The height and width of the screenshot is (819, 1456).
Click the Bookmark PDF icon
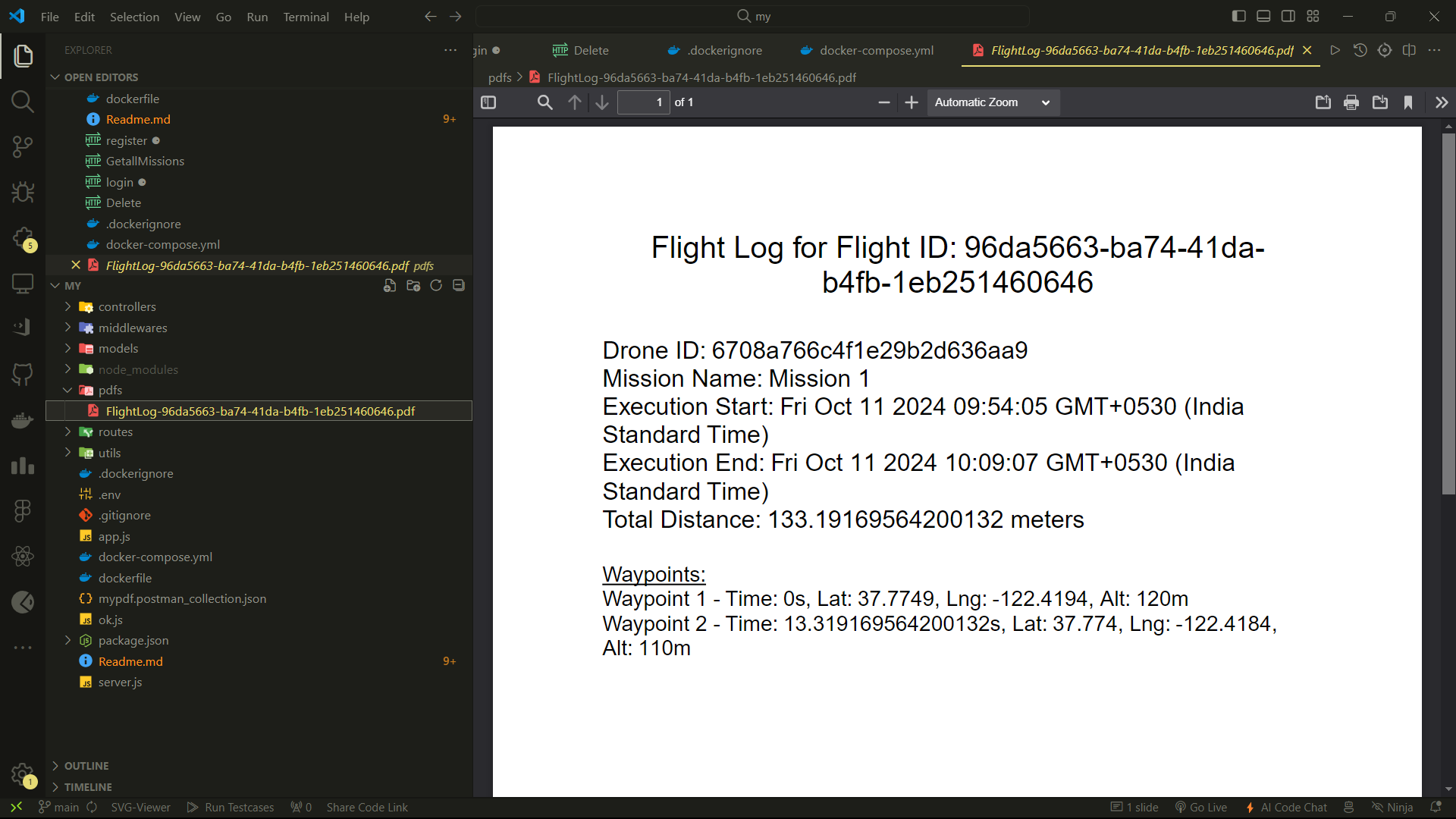pyautogui.click(x=1408, y=102)
